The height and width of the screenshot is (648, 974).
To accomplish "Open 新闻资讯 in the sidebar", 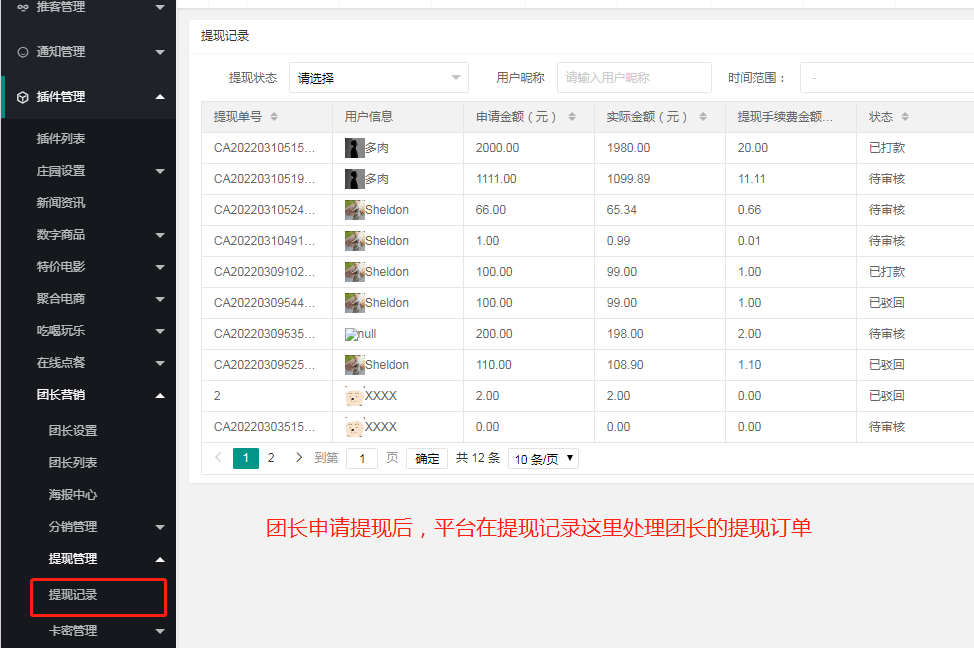I will coord(61,203).
